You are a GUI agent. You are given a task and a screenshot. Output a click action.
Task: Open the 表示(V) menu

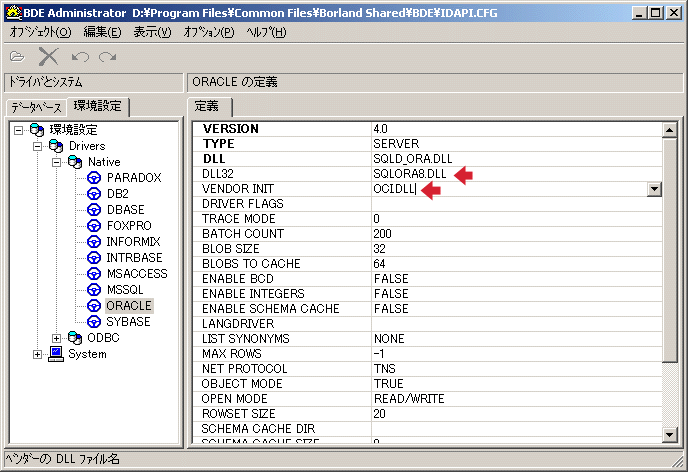pos(152,32)
